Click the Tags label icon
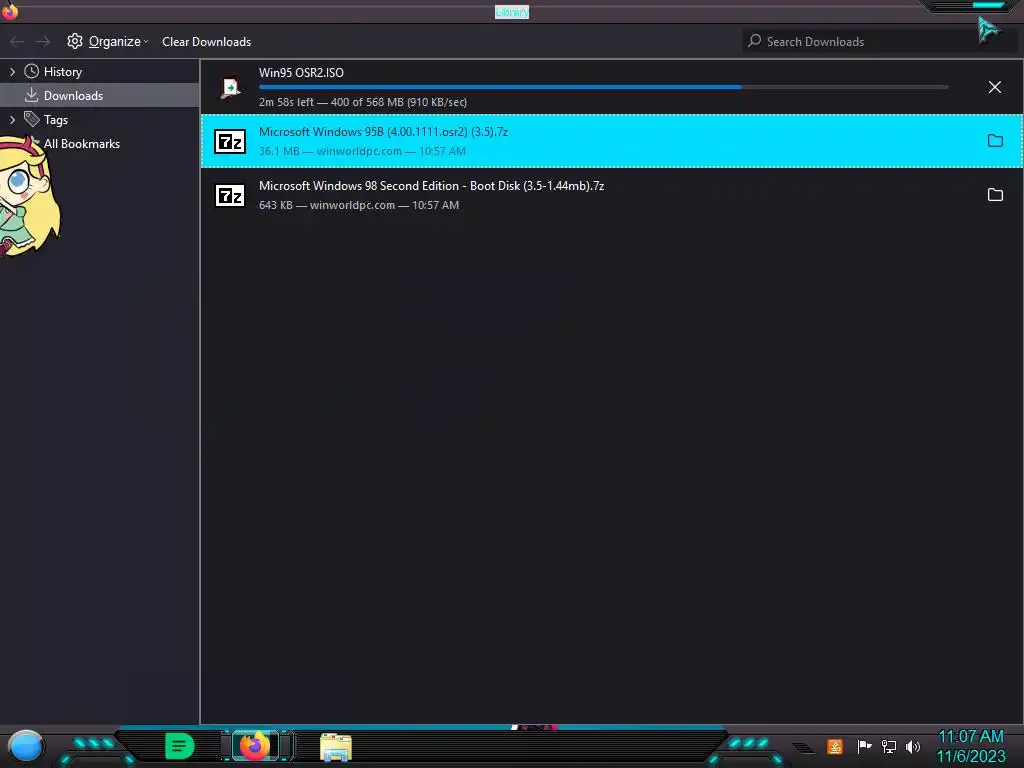The image size is (1024, 768). (x=31, y=119)
